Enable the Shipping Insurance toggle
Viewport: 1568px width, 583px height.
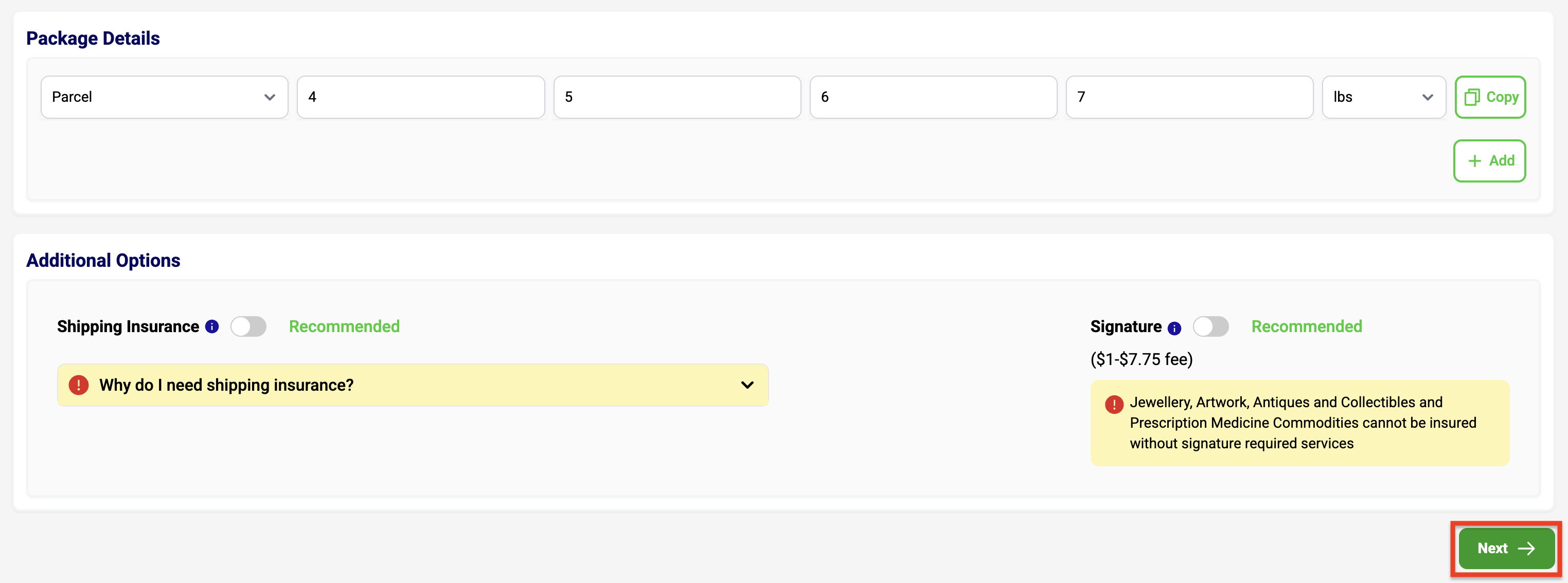click(248, 327)
